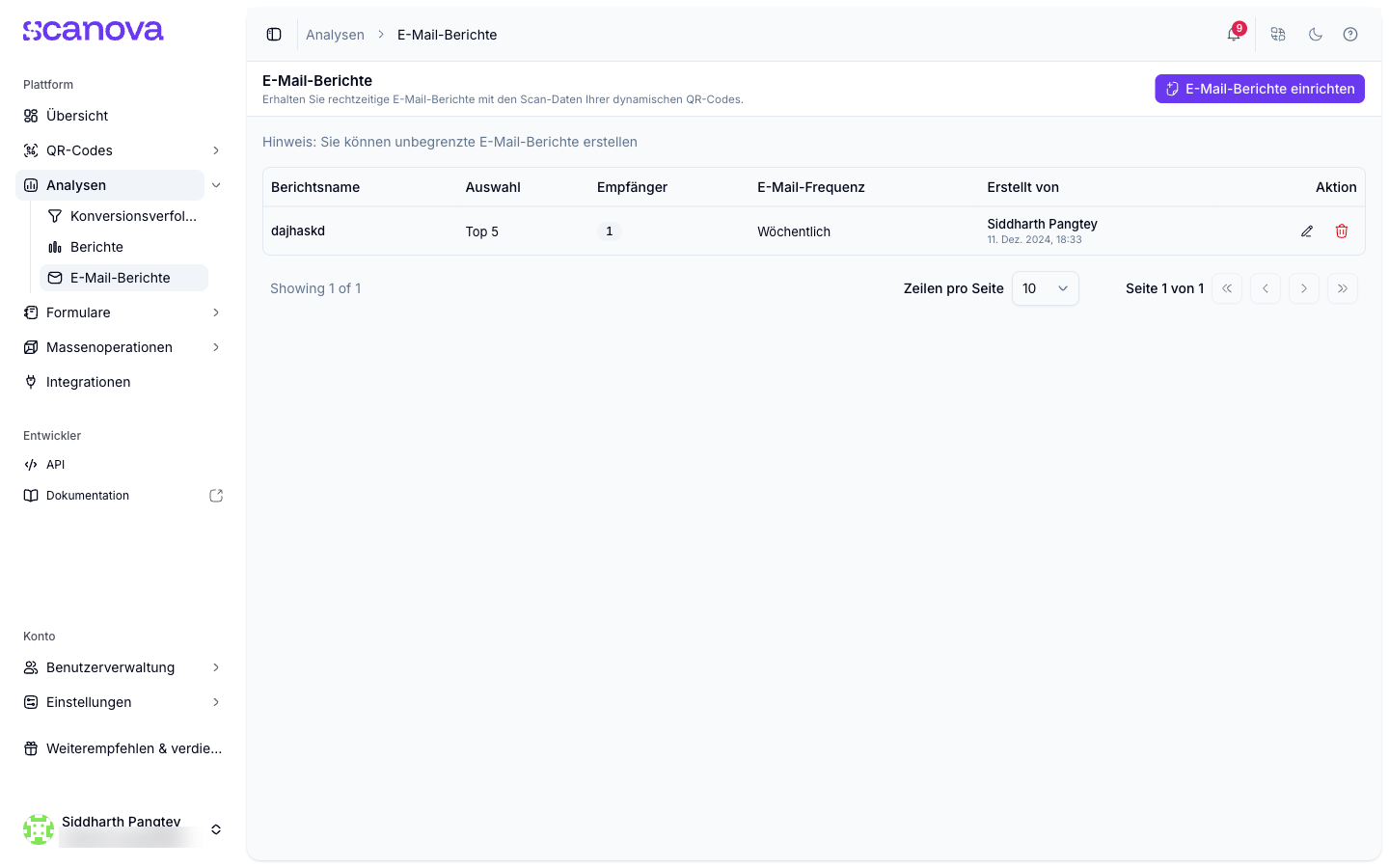Expand the Massenoperationen submenu chevron
1389x868 pixels.
[x=216, y=347]
